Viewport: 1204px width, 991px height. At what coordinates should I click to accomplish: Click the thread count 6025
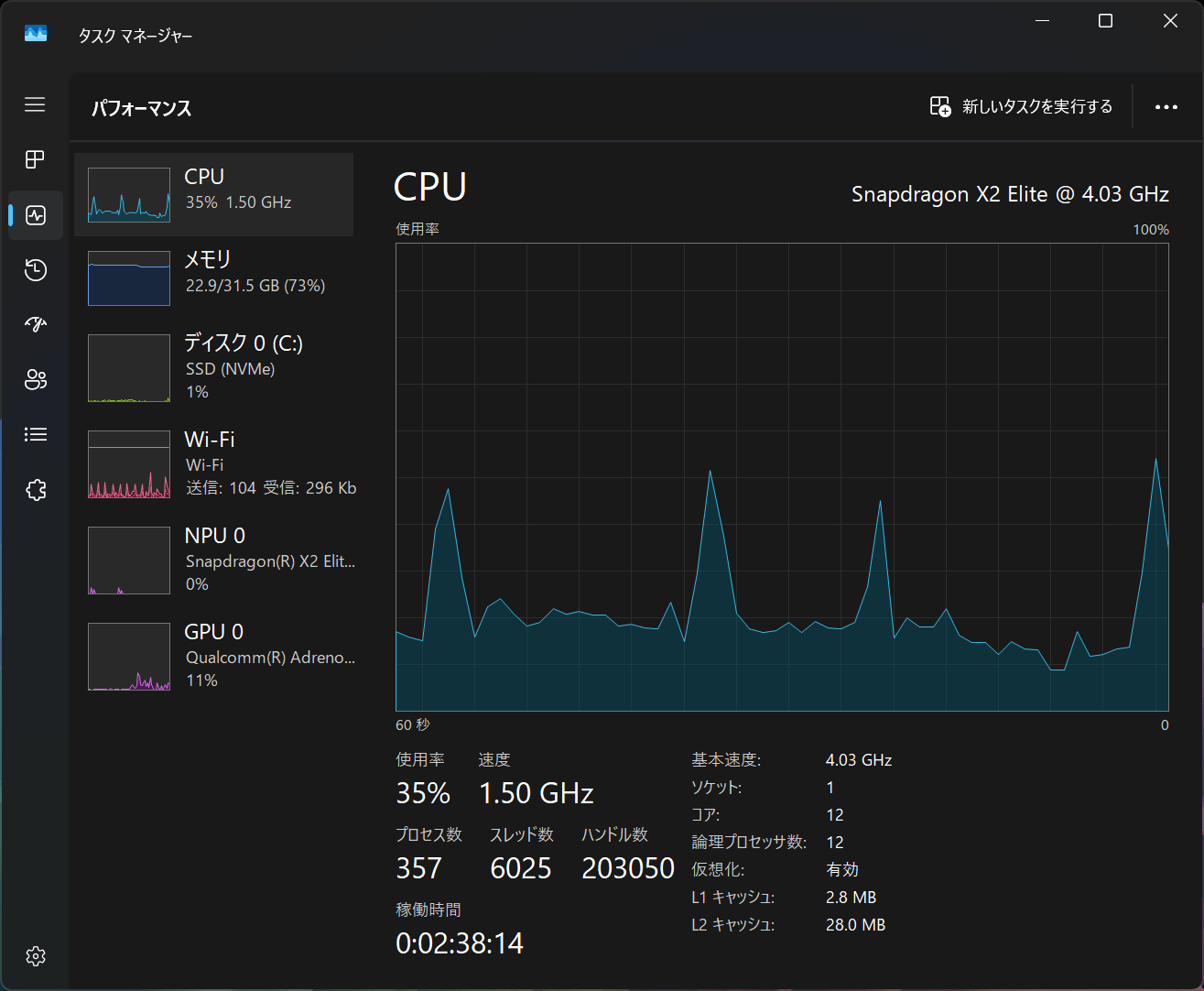[x=521, y=868]
